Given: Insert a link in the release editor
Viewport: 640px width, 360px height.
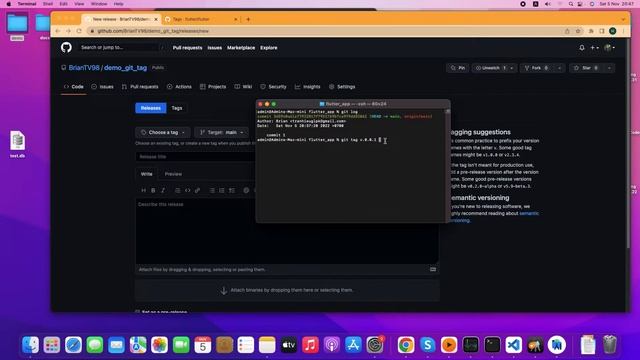Looking at the screenshot, I should 197,190.
